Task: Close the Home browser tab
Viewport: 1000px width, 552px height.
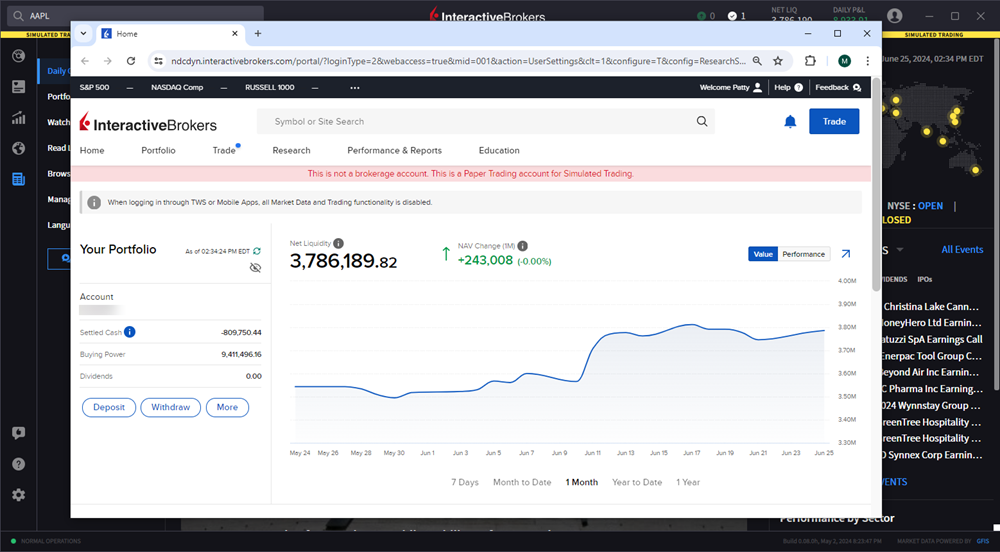Action: coord(235,33)
